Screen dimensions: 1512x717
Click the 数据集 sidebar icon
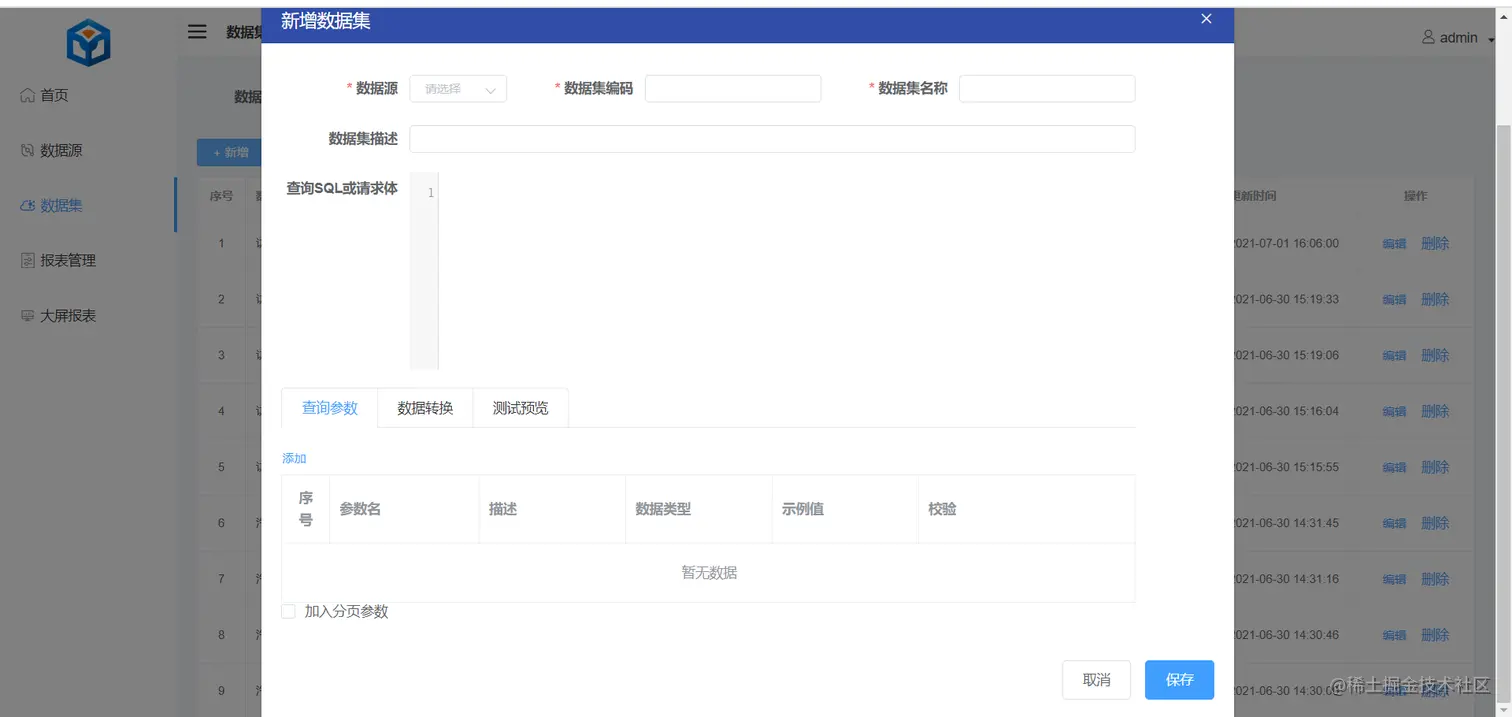coord(26,205)
